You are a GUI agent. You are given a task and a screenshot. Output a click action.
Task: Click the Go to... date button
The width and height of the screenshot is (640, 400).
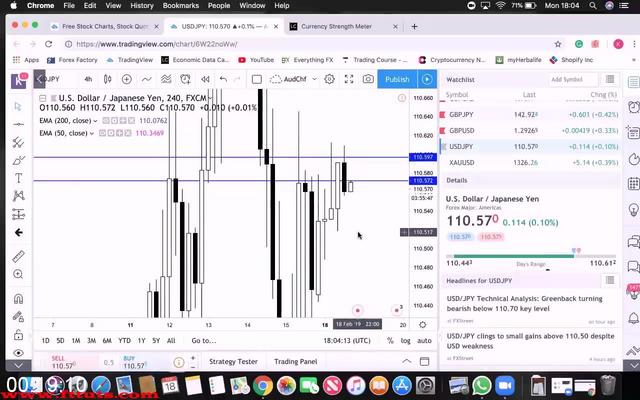coord(204,340)
